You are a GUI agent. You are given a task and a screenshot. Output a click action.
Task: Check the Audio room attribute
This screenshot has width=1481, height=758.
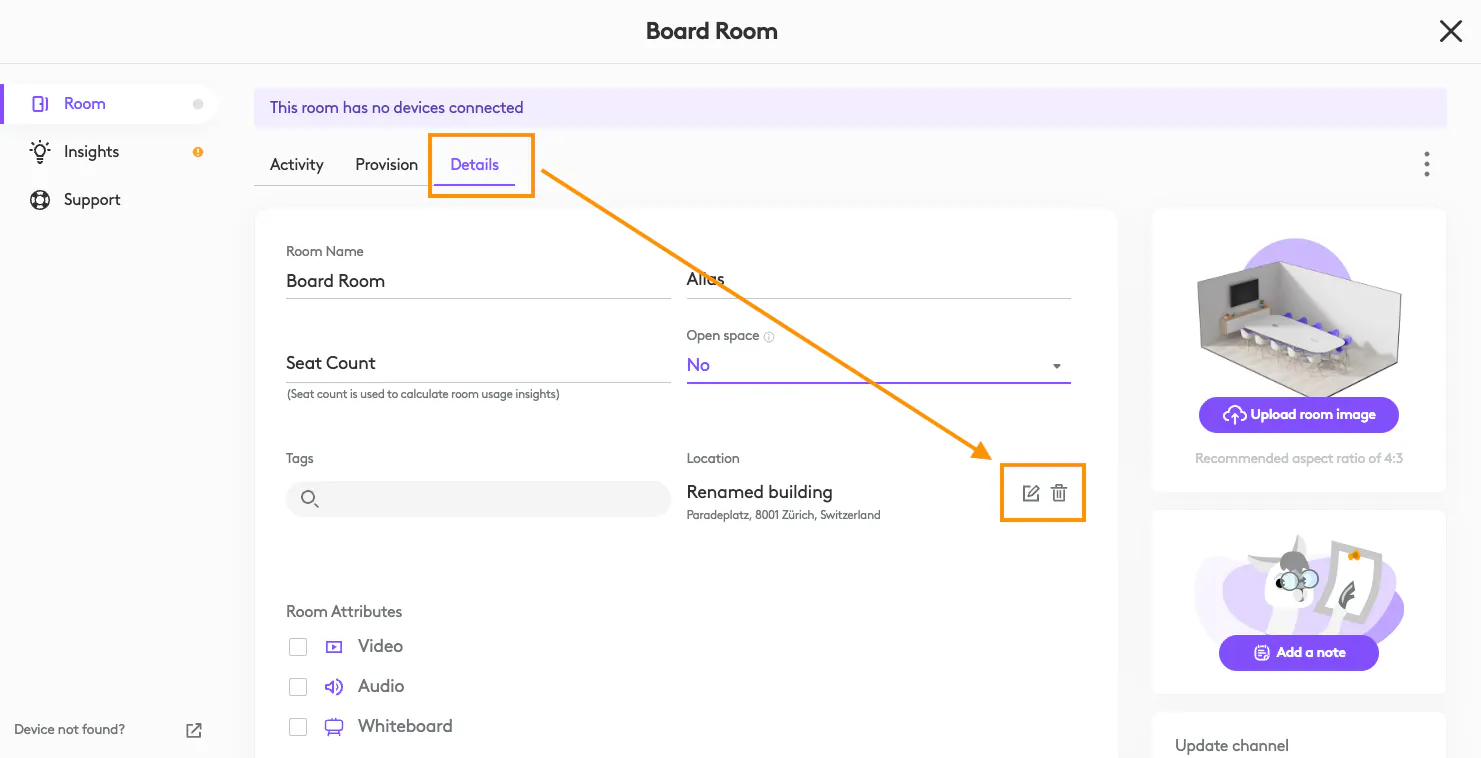click(x=297, y=687)
